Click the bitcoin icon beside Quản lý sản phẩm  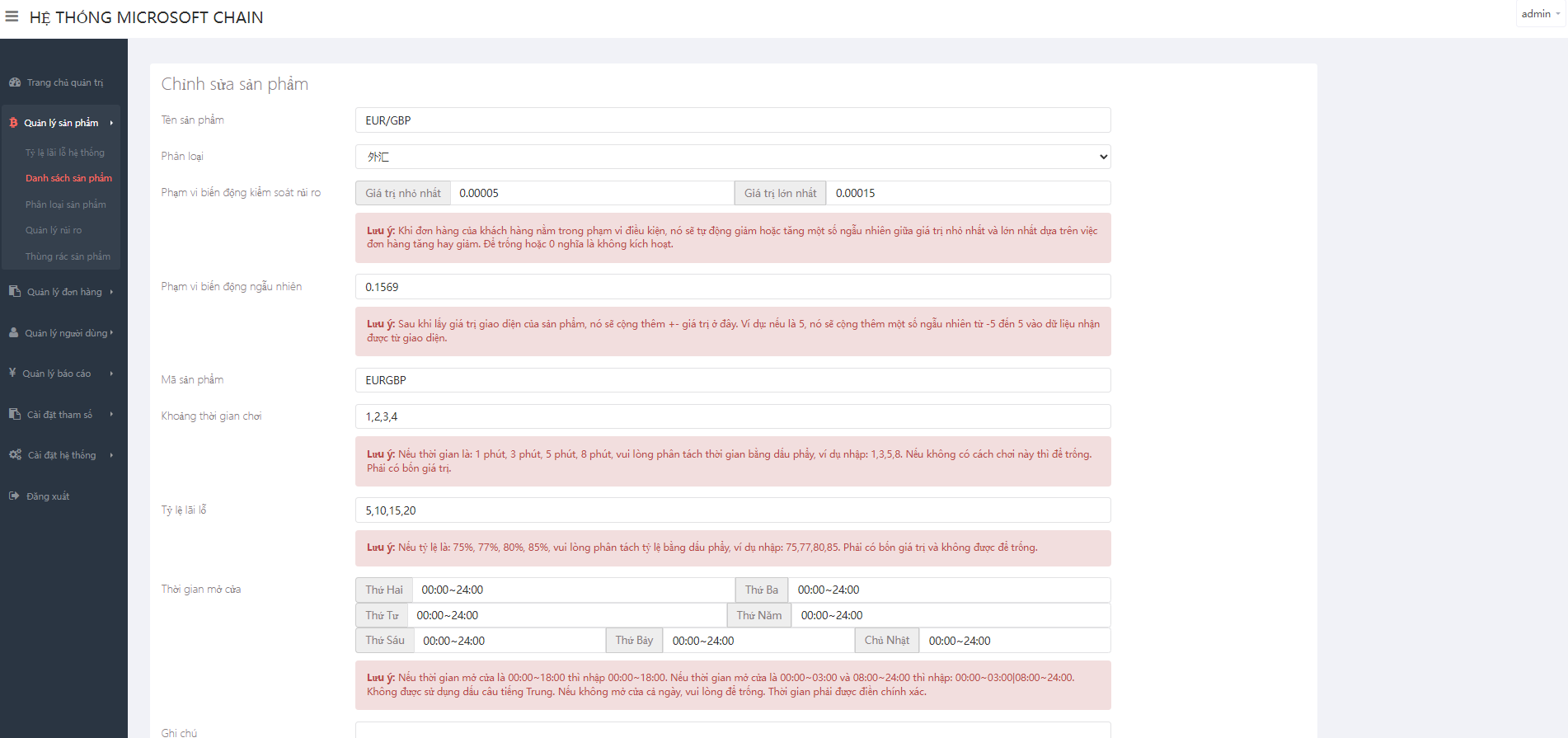(x=13, y=123)
